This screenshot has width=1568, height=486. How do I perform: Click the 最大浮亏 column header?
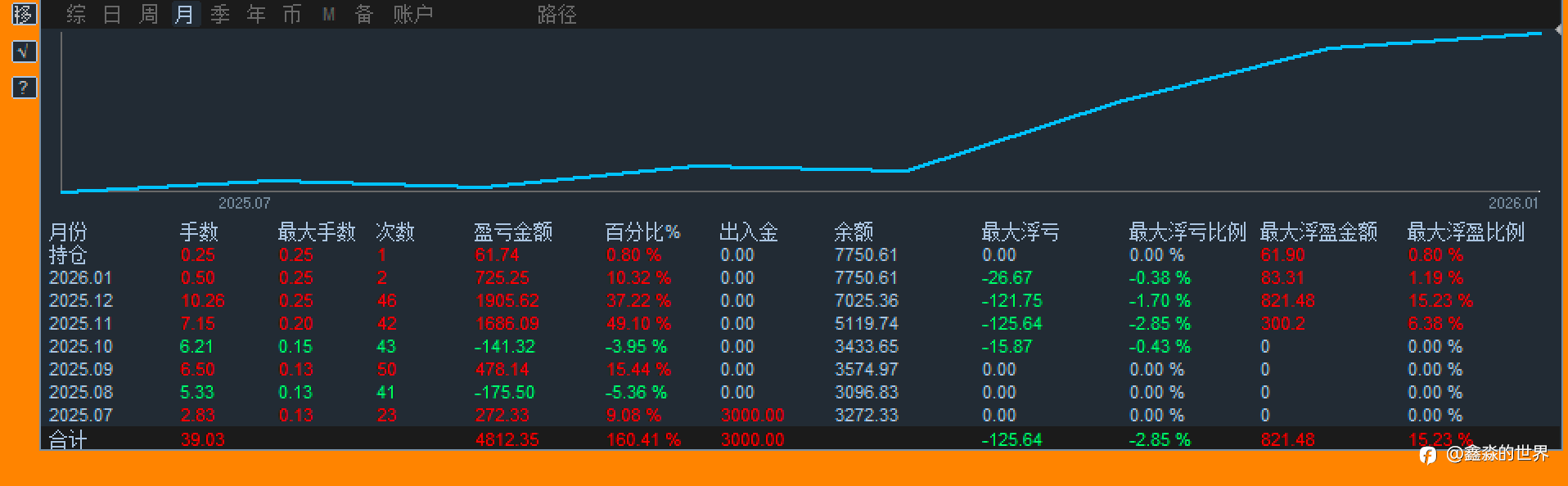(1021, 232)
